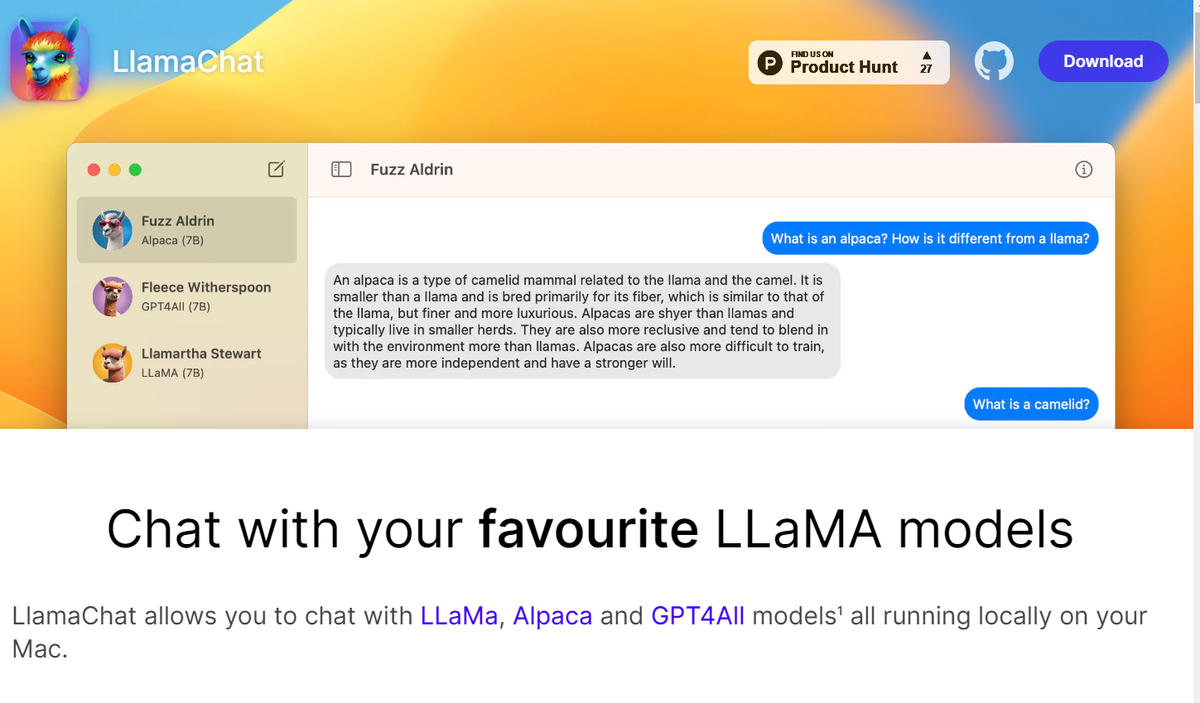
Task: Follow the Alpaca link
Action: click(552, 616)
